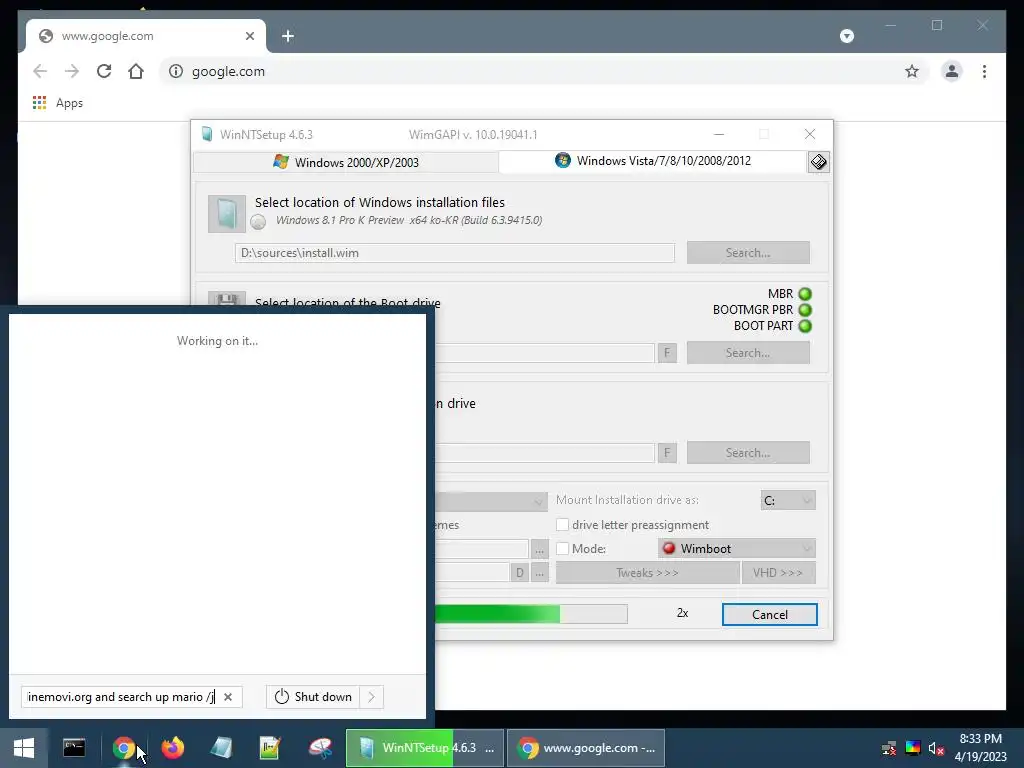
Task: Click the D button near browse field
Action: (x=519, y=573)
